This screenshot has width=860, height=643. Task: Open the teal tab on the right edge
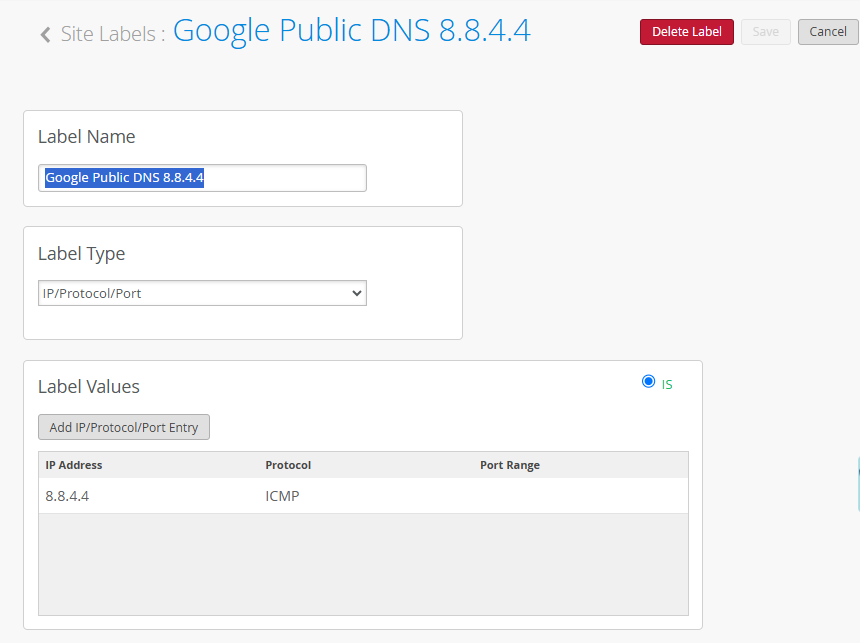(858, 485)
